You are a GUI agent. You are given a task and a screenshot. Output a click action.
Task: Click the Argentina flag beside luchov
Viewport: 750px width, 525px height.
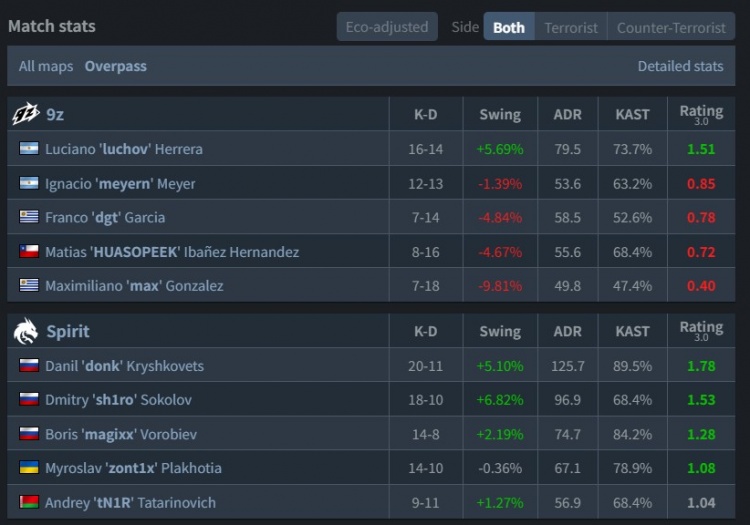[x=29, y=149]
